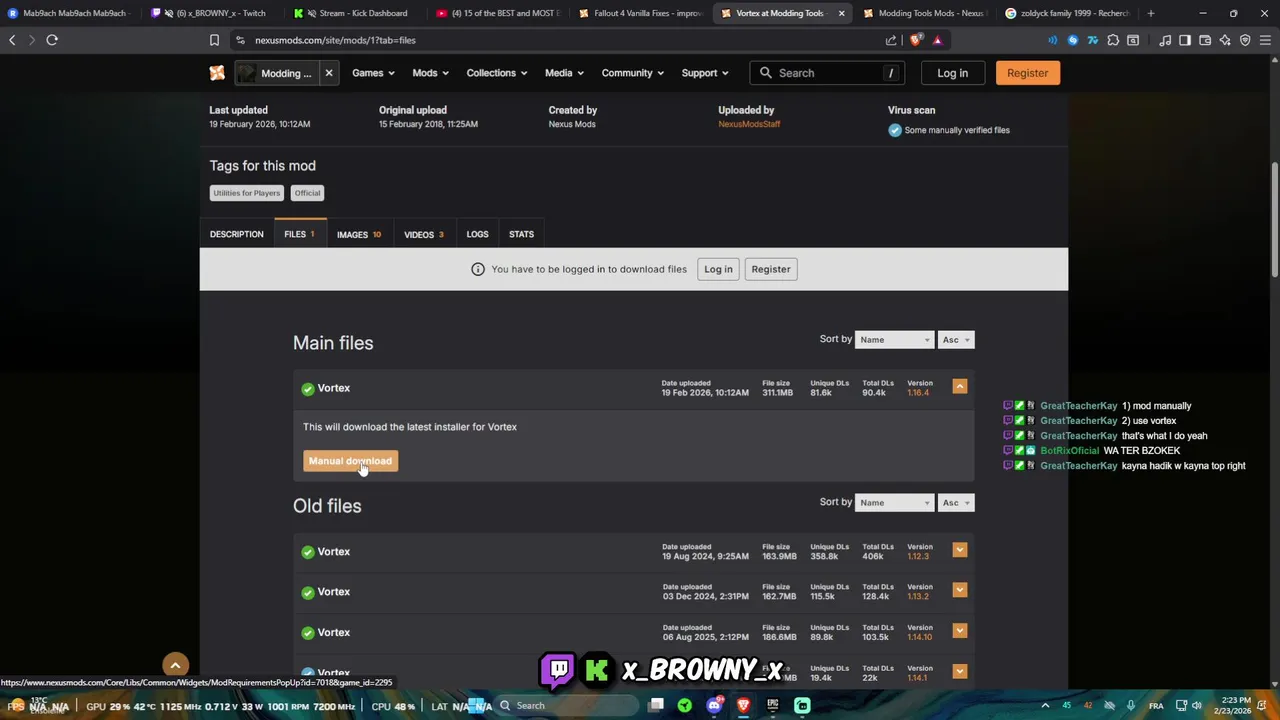Switch to the x_BROWNY_x Twitch tab
The width and height of the screenshot is (1280, 720).
[x=212, y=13]
